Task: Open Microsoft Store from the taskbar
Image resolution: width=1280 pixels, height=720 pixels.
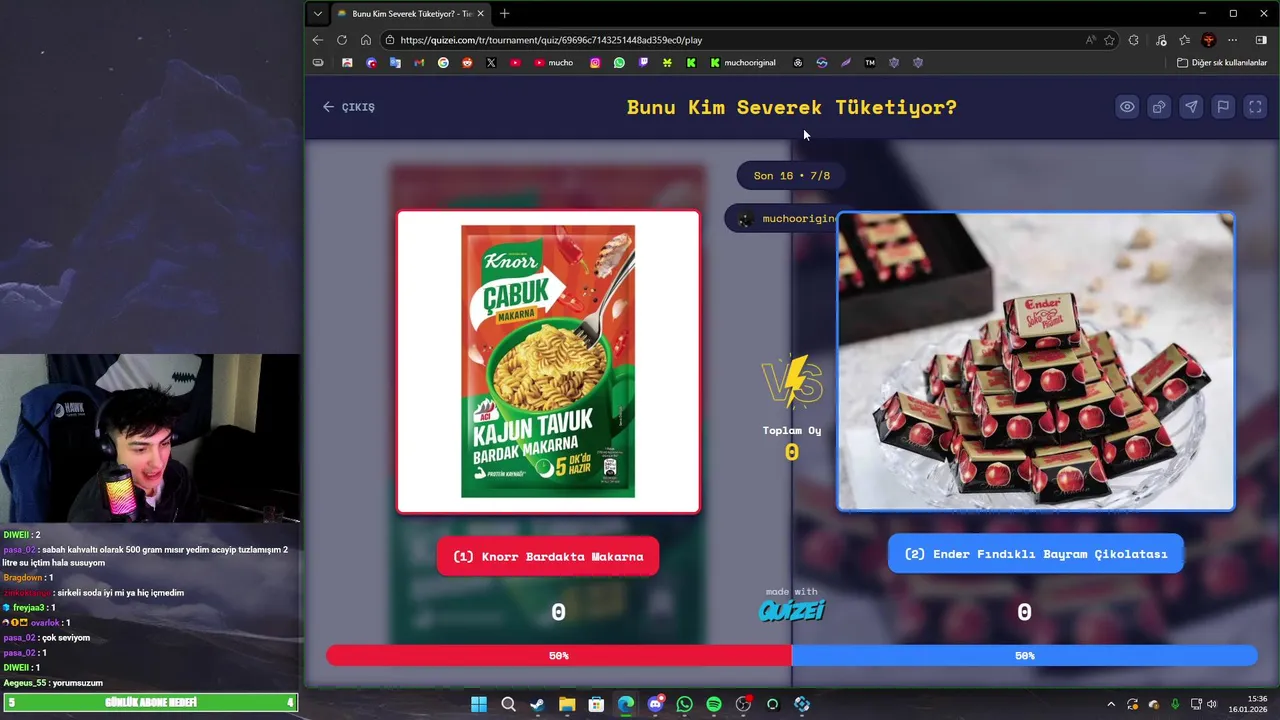Action: (596, 704)
